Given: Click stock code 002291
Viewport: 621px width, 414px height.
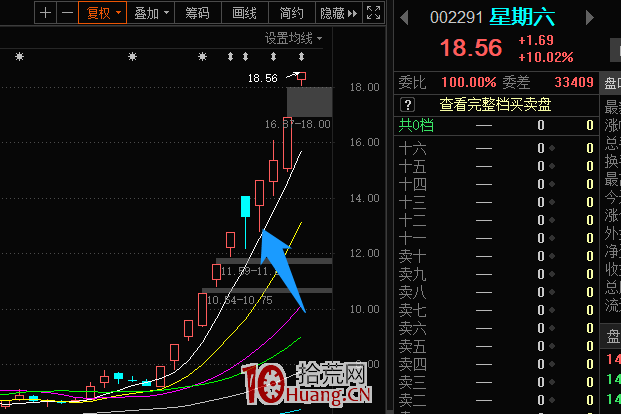Looking at the screenshot, I should [x=456, y=18].
